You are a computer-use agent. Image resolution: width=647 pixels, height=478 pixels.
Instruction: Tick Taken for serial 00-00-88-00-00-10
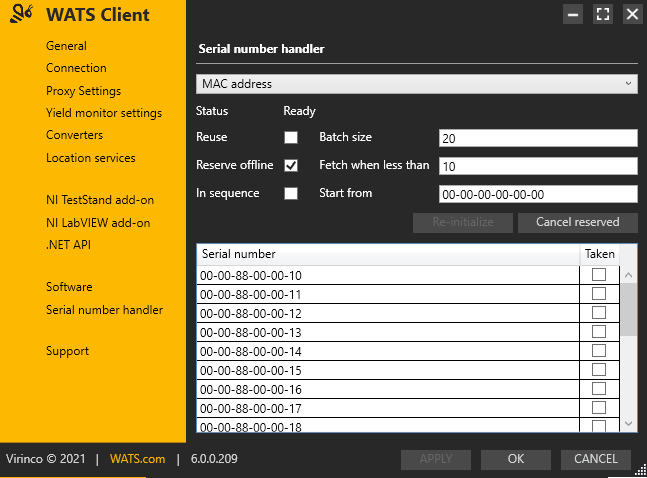(x=599, y=274)
